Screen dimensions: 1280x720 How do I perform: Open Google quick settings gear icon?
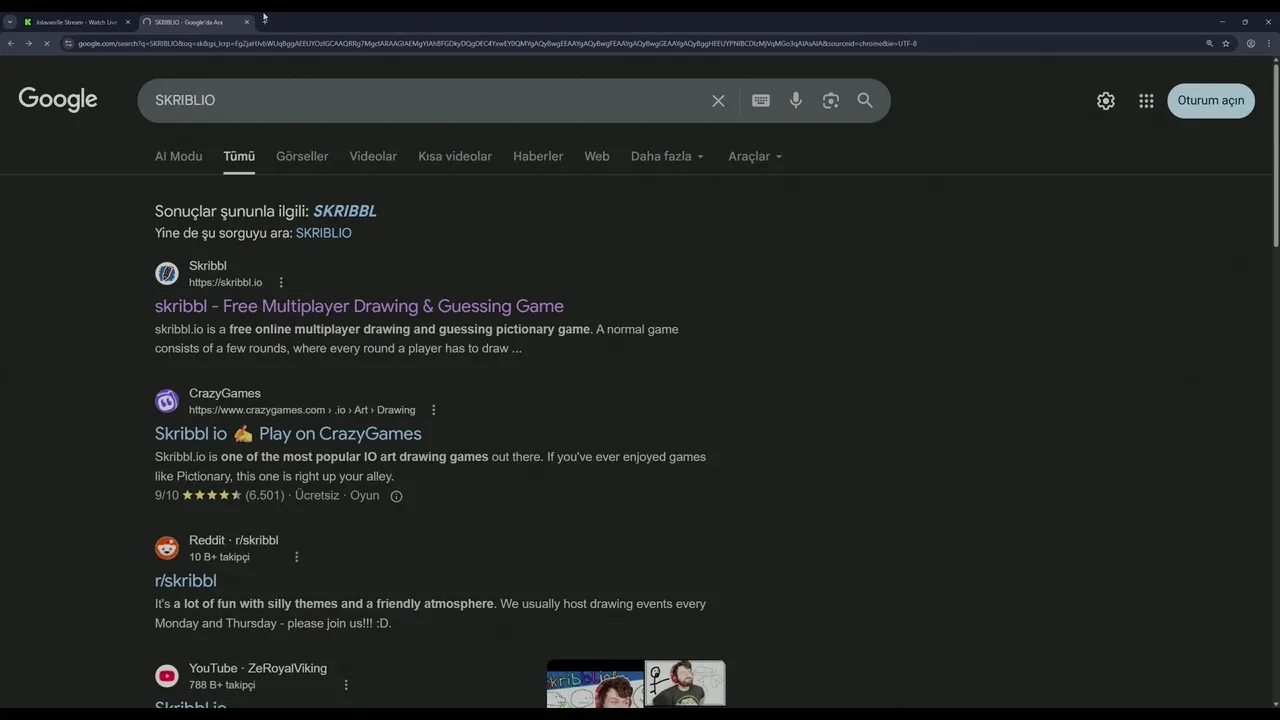click(1106, 100)
